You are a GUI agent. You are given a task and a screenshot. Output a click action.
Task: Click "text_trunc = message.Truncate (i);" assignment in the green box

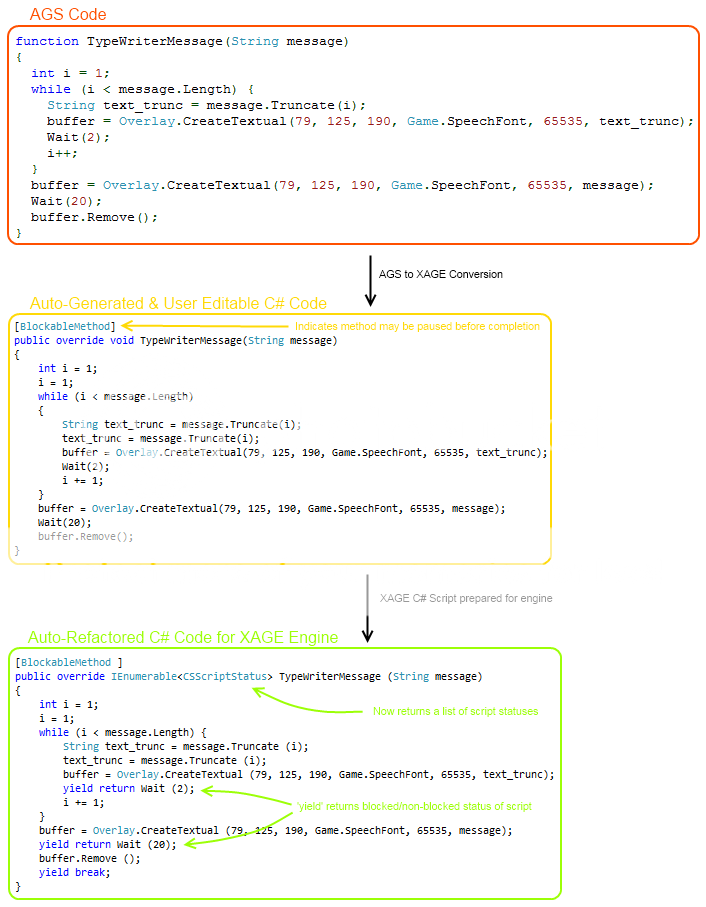165,760
